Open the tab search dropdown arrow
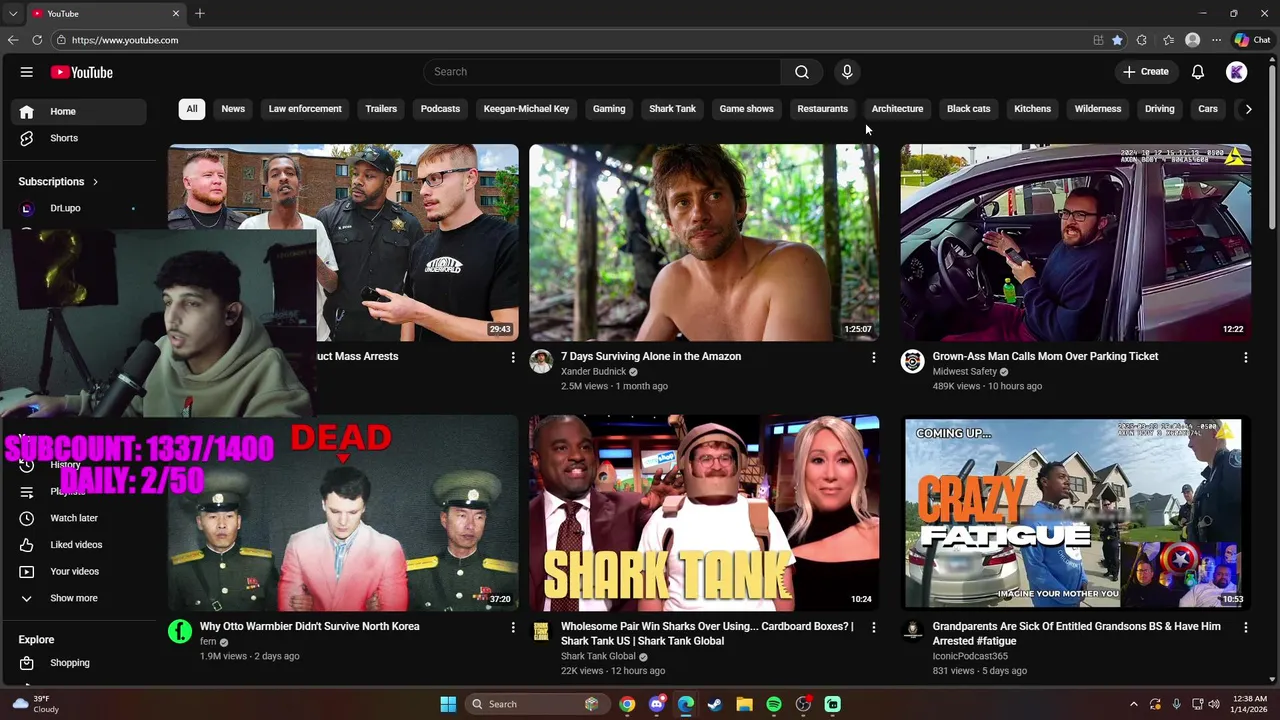 pos(12,13)
